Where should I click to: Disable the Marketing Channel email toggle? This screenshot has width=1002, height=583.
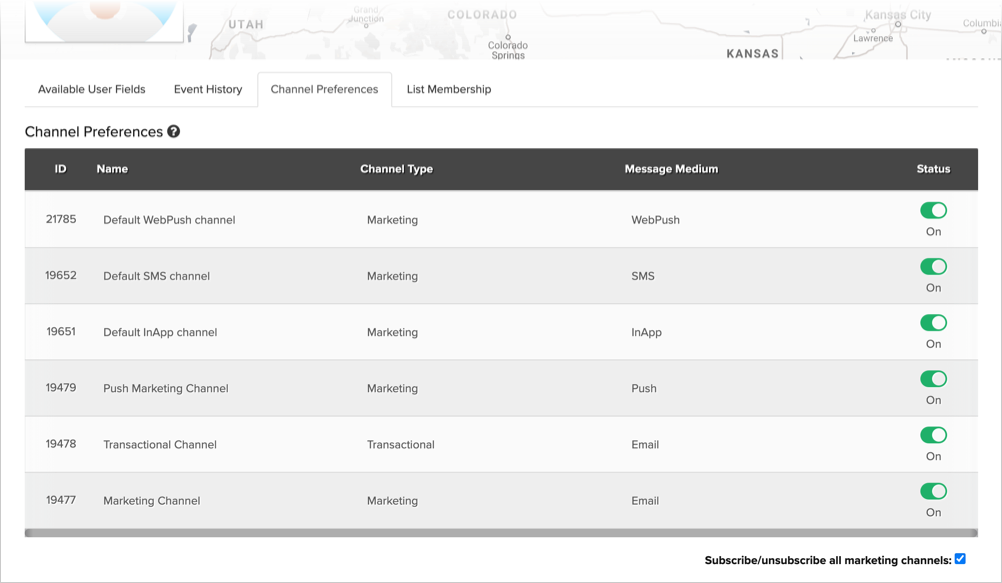click(933, 491)
